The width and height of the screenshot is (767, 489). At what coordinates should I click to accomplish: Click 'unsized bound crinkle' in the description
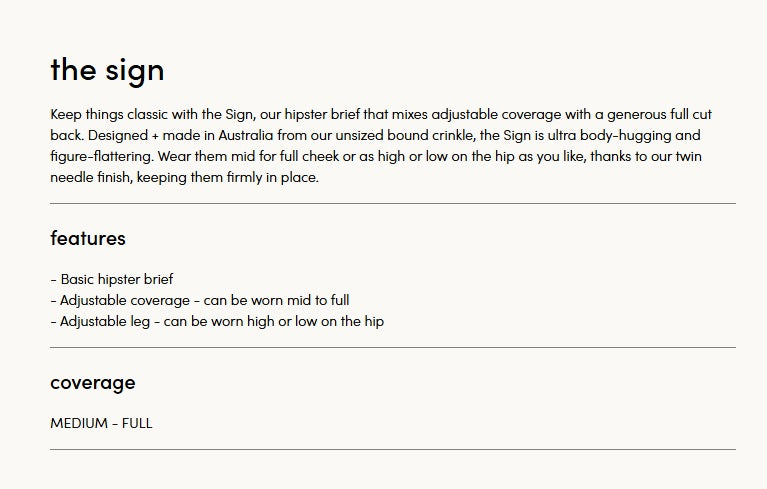404,135
